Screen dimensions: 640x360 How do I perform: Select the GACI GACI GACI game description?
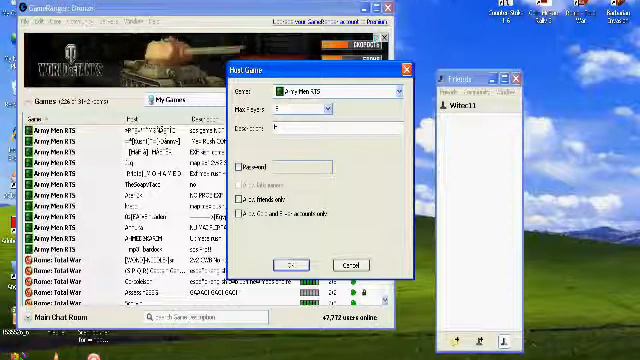(x=214, y=293)
